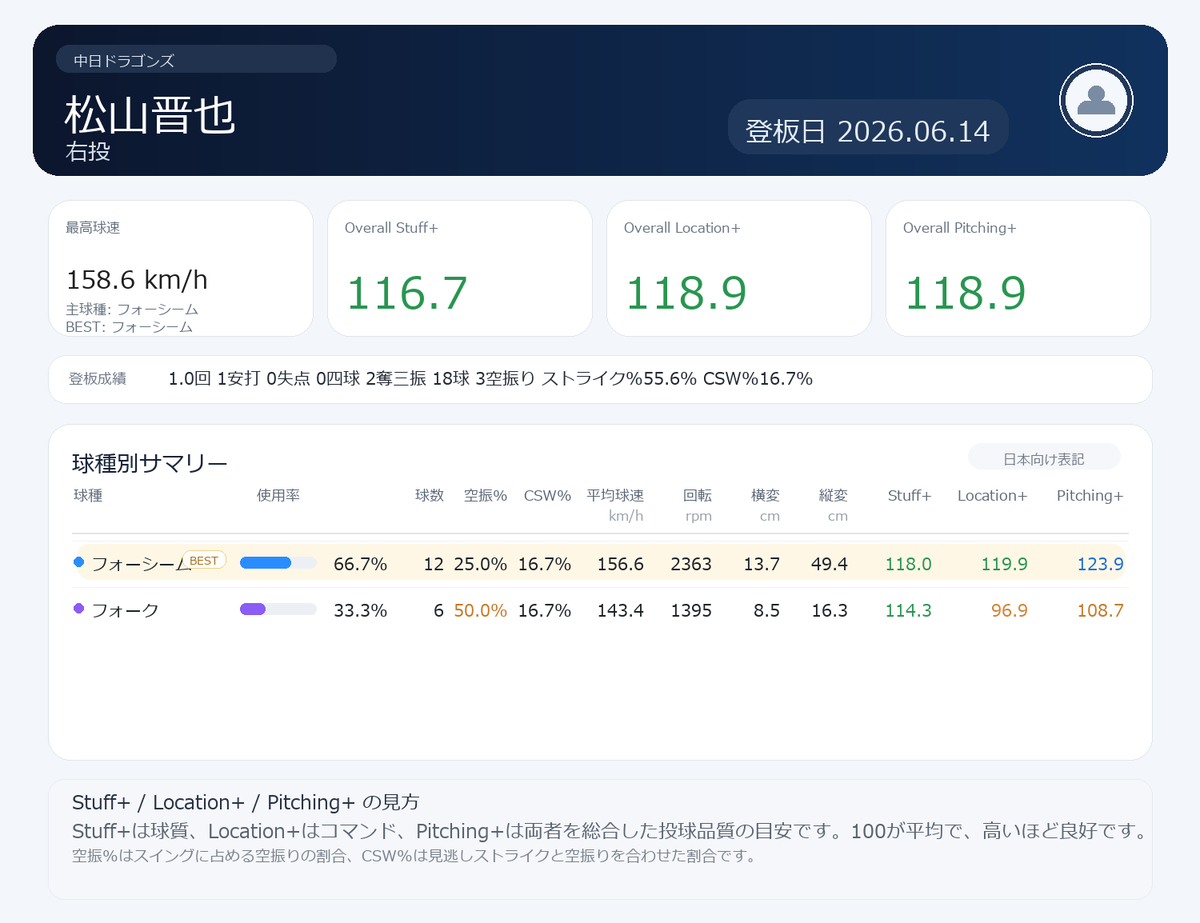This screenshot has width=1200, height=923.
Task: Click the 右投 label
Action: 88,152
